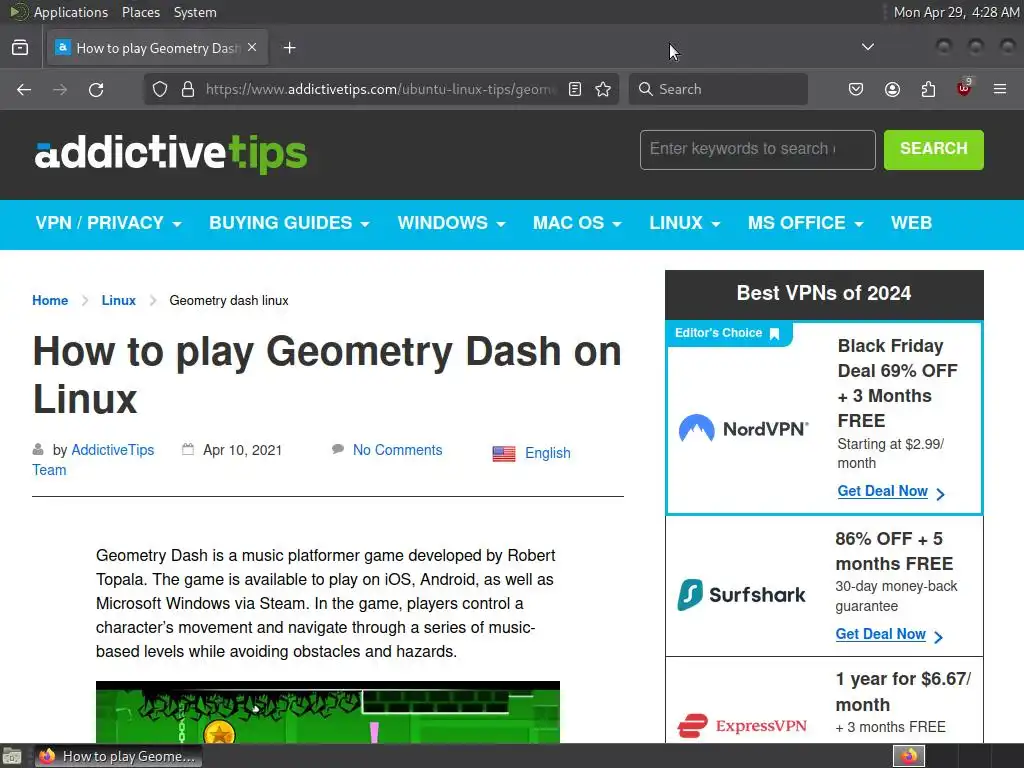
Task: Expand the BUYING GUIDES menu
Action: click(289, 223)
